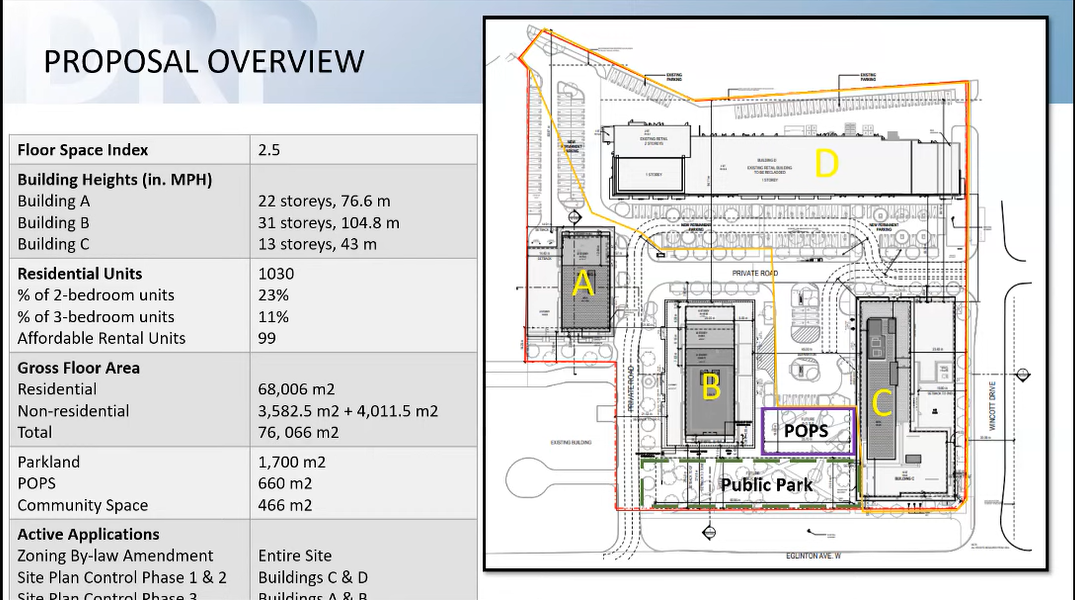Select the Building Heights (in. MPH) heading
Screen dimensions: 1075x600
[x=114, y=180]
